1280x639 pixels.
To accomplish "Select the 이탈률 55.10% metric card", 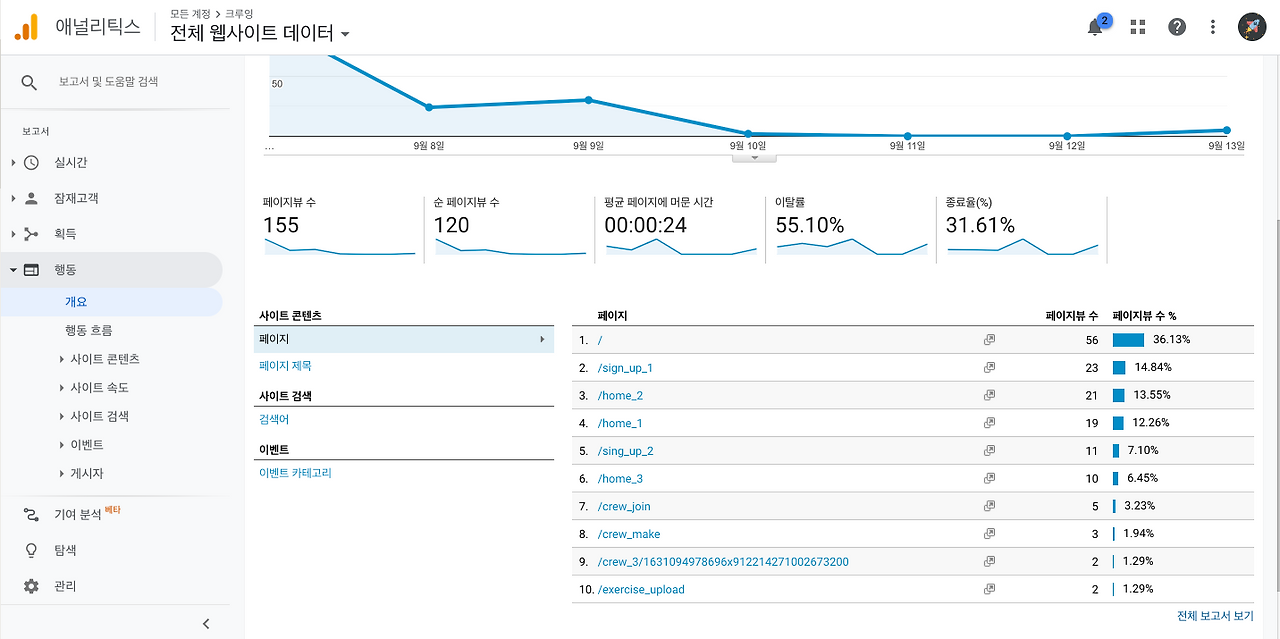I will pyautogui.click(x=851, y=228).
